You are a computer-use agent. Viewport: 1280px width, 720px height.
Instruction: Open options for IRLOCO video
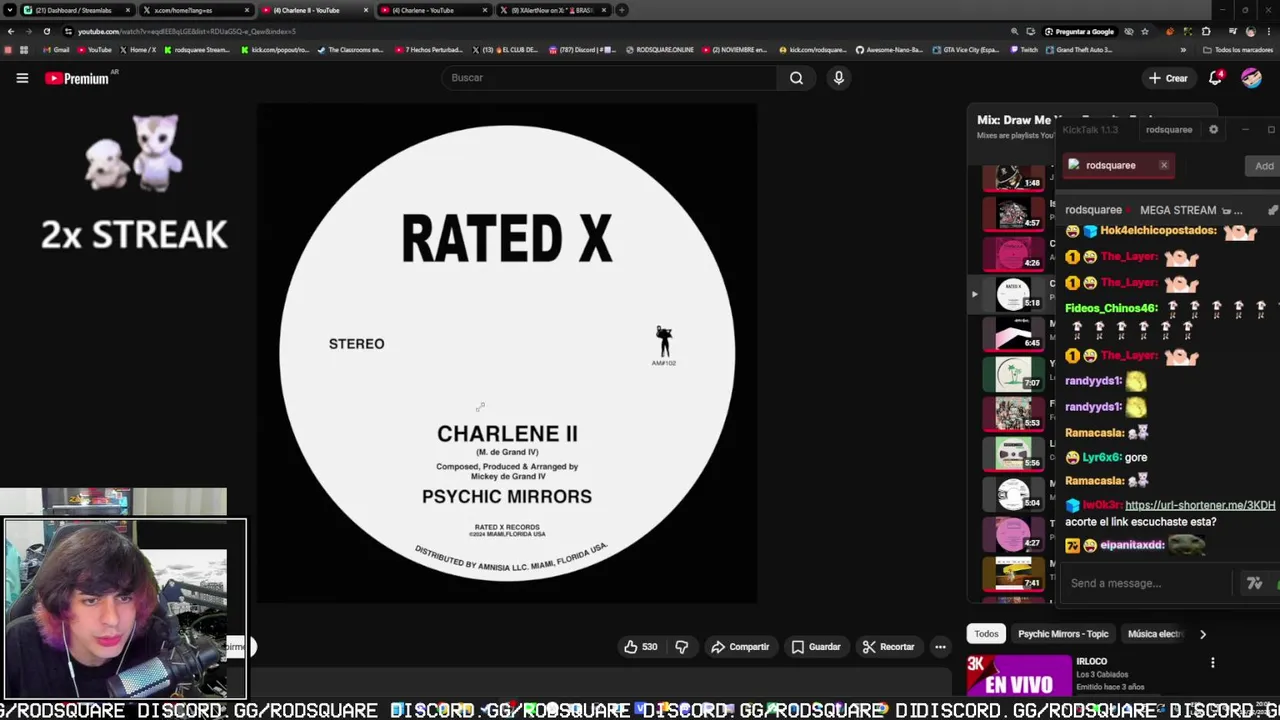click(x=1213, y=663)
